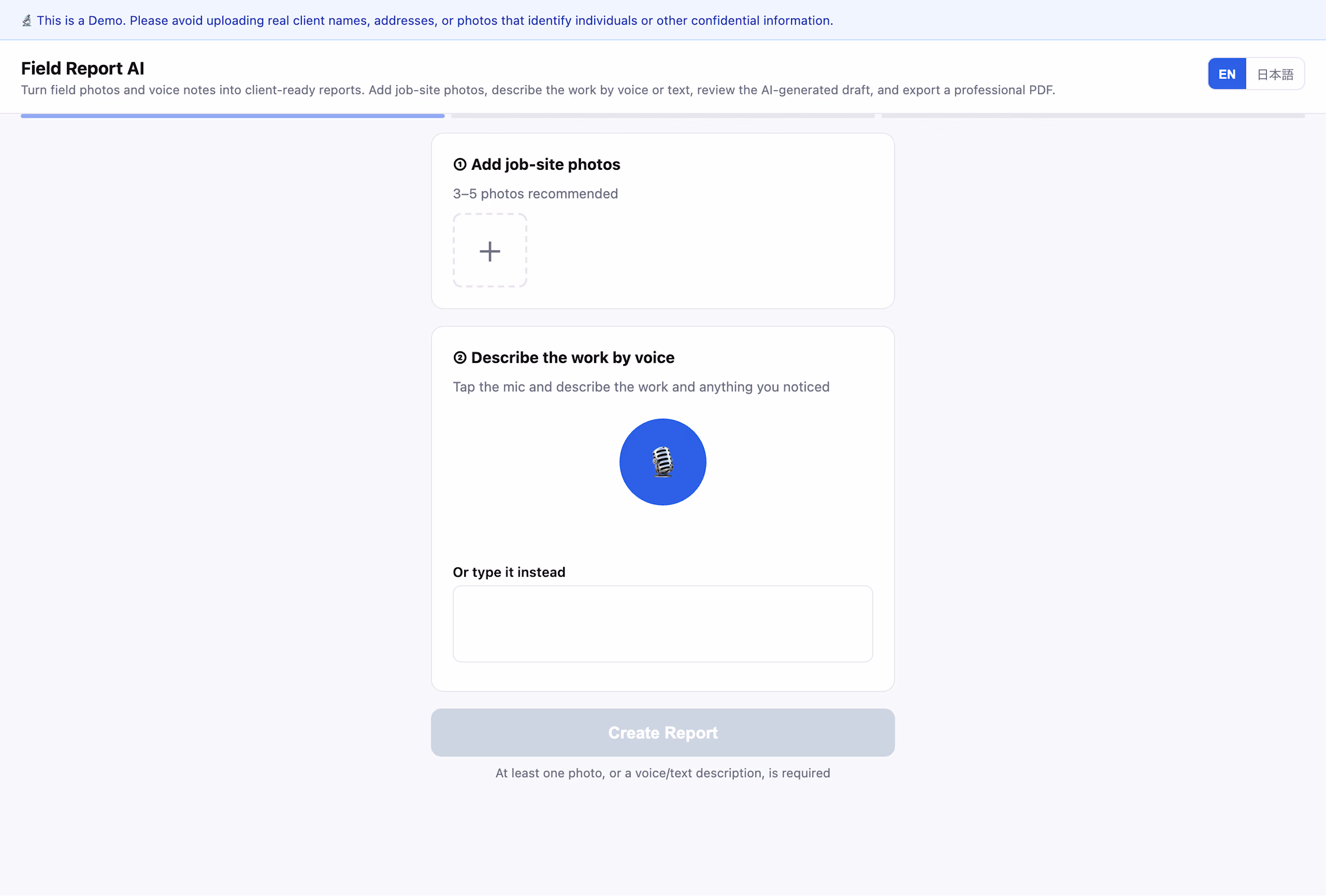Switch the language to EN
This screenshot has height=896, width=1326.
1227,74
